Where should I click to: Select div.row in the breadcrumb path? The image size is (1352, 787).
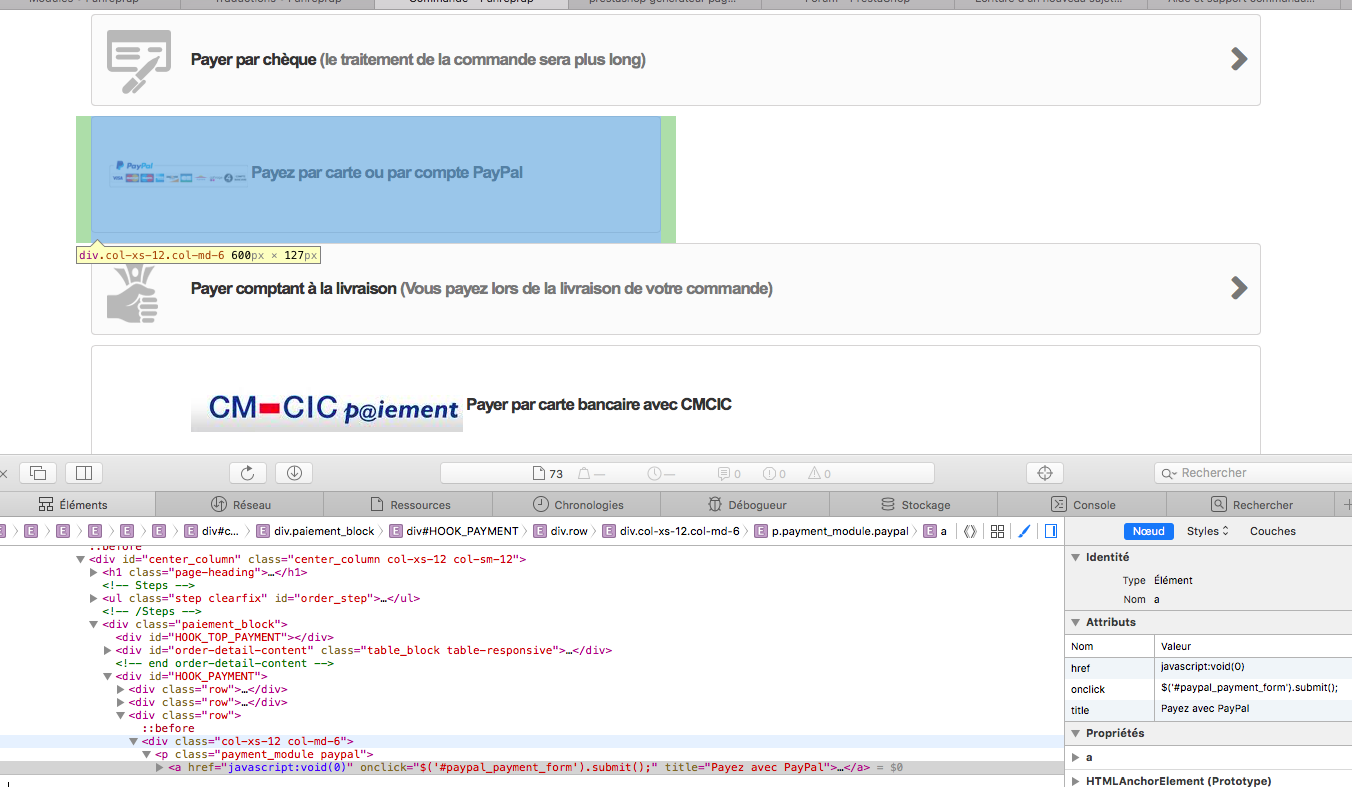coord(563,531)
